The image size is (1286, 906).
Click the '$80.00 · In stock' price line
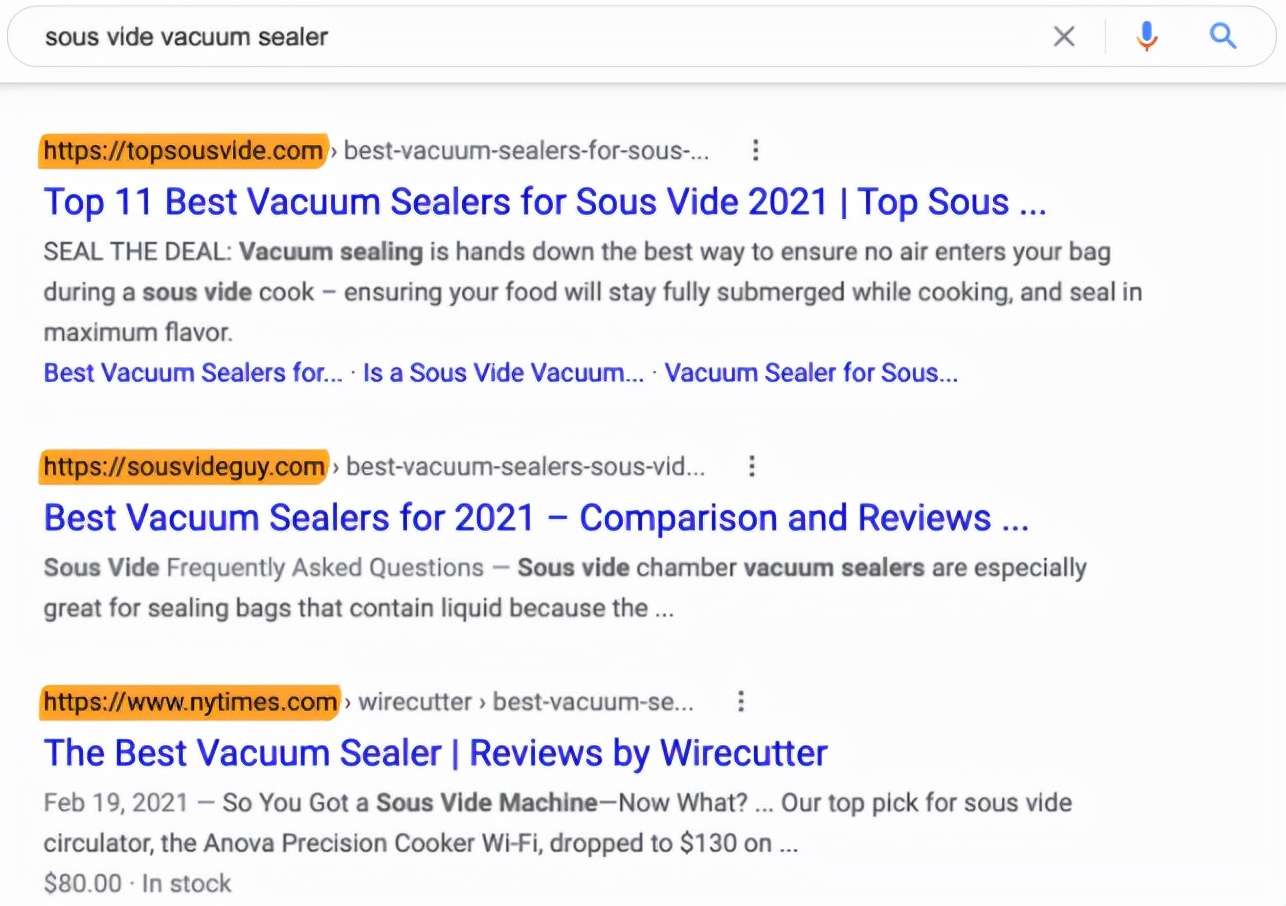[137, 884]
